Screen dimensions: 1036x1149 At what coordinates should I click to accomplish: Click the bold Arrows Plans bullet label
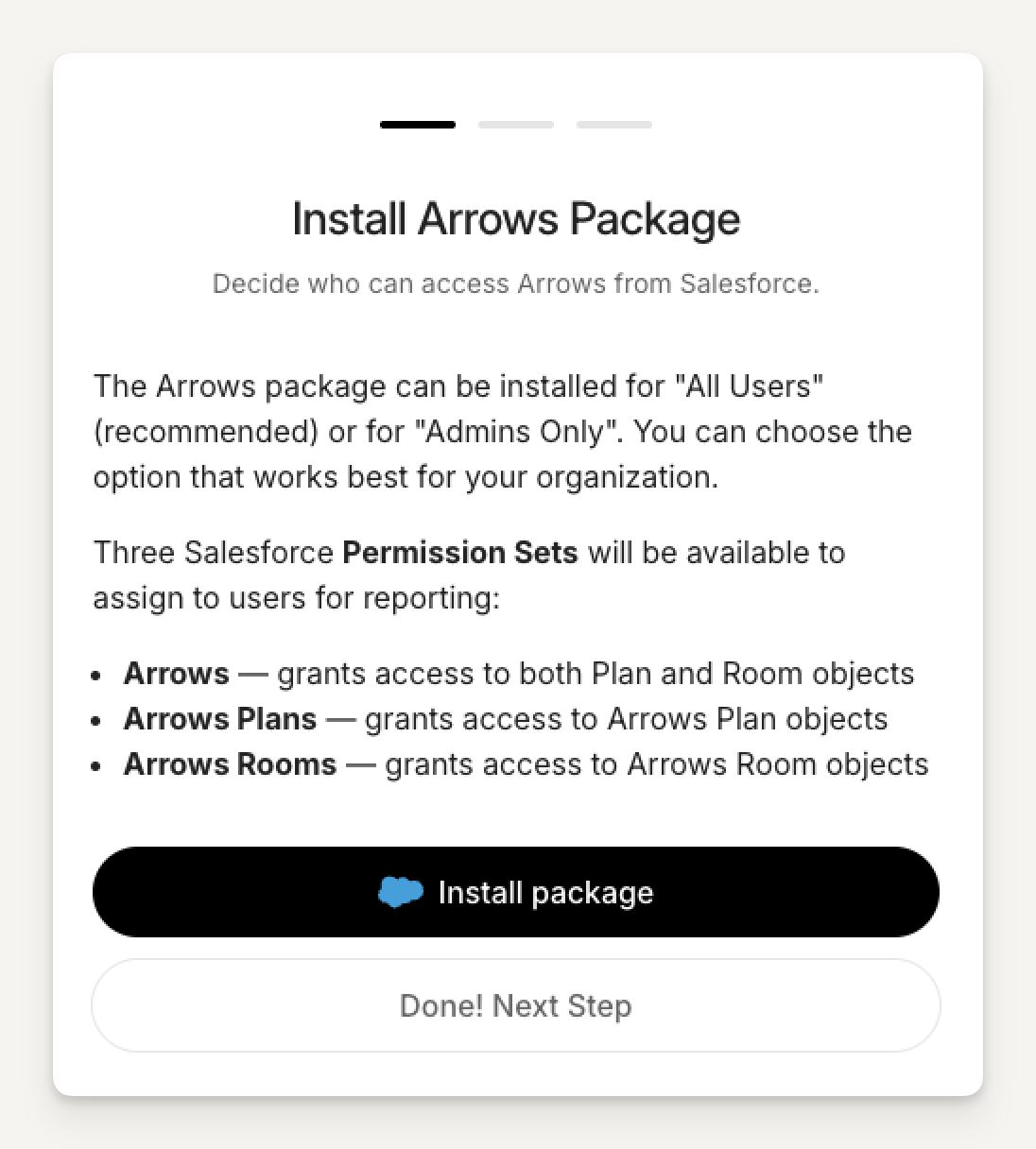click(x=220, y=719)
